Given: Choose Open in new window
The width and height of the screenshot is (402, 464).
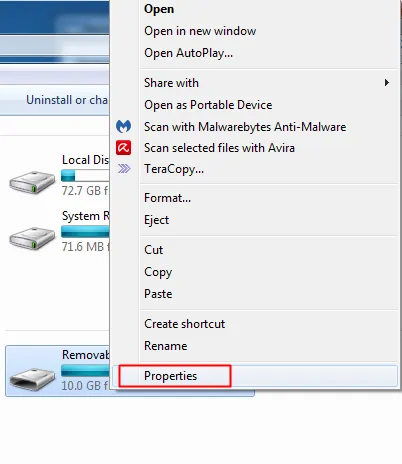Looking at the screenshot, I should click(200, 31).
